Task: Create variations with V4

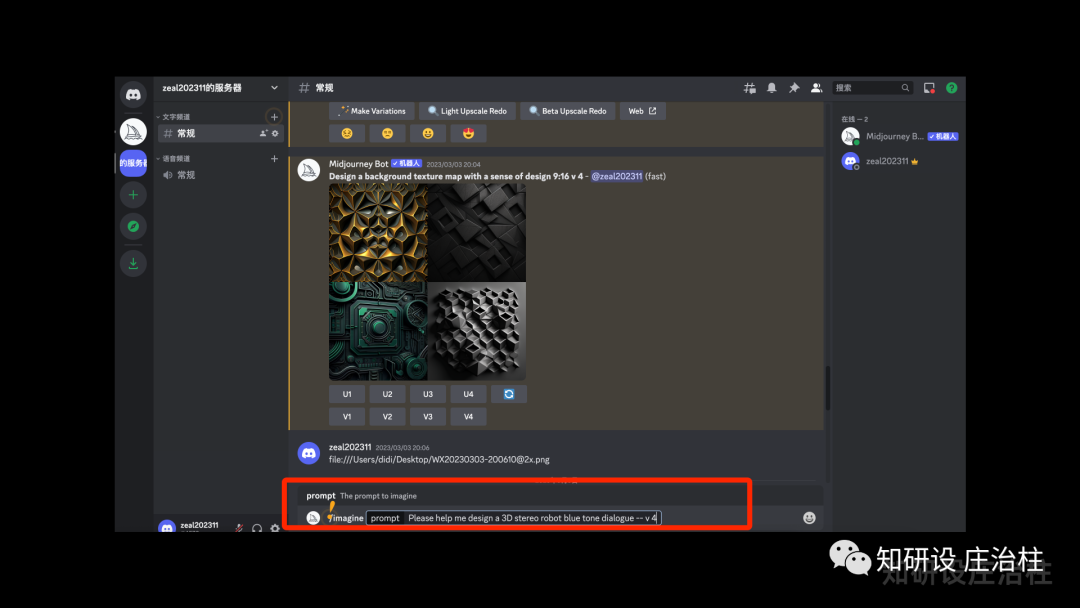Action: click(468, 417)
